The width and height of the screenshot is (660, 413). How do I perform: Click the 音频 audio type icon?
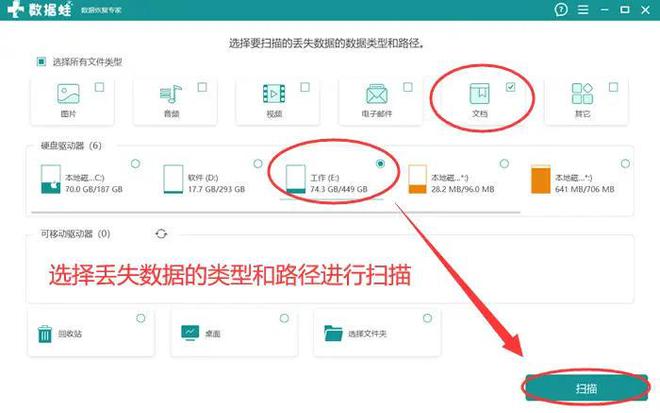click(171, 93)
